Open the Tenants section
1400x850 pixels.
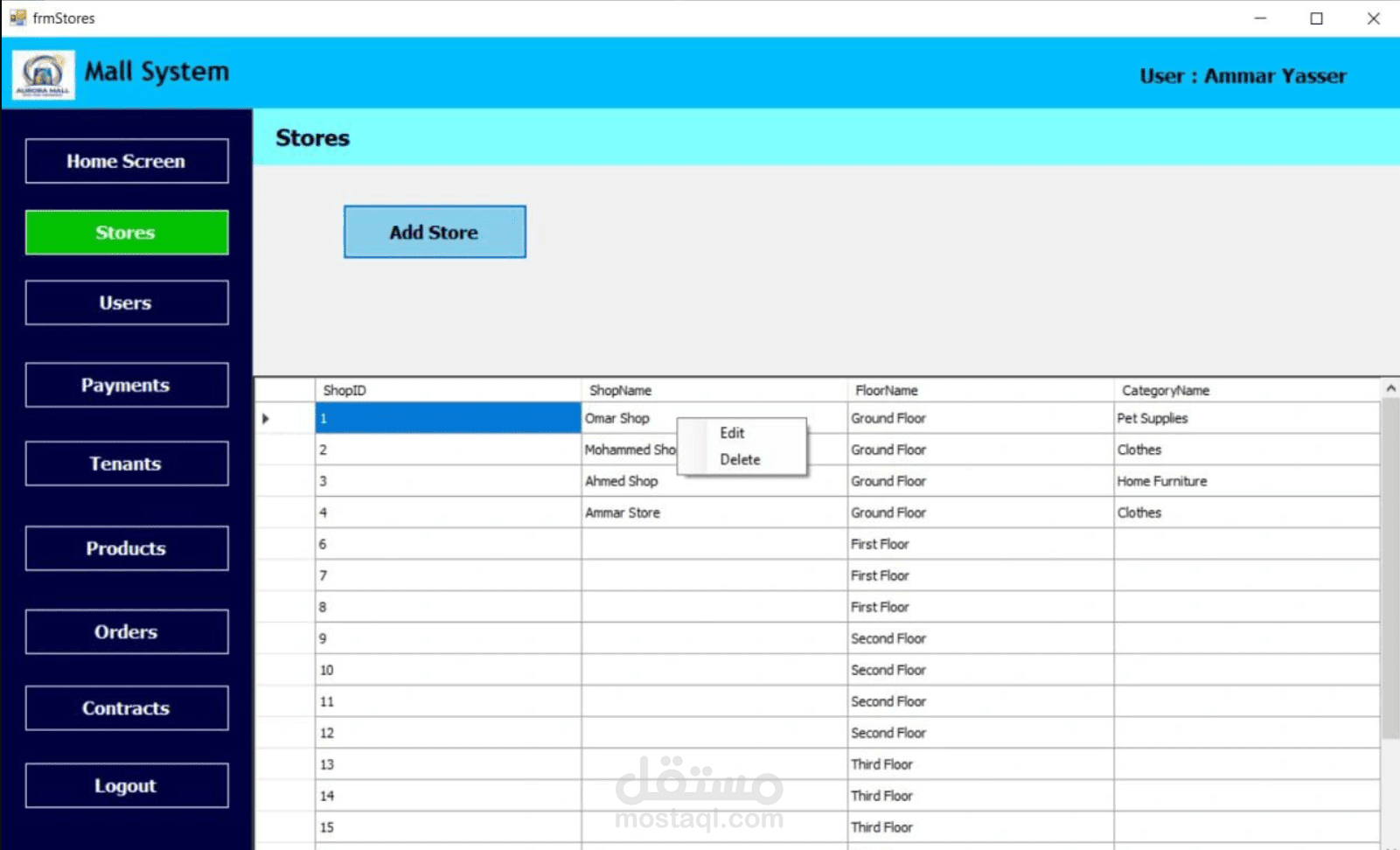coord(127,463)
